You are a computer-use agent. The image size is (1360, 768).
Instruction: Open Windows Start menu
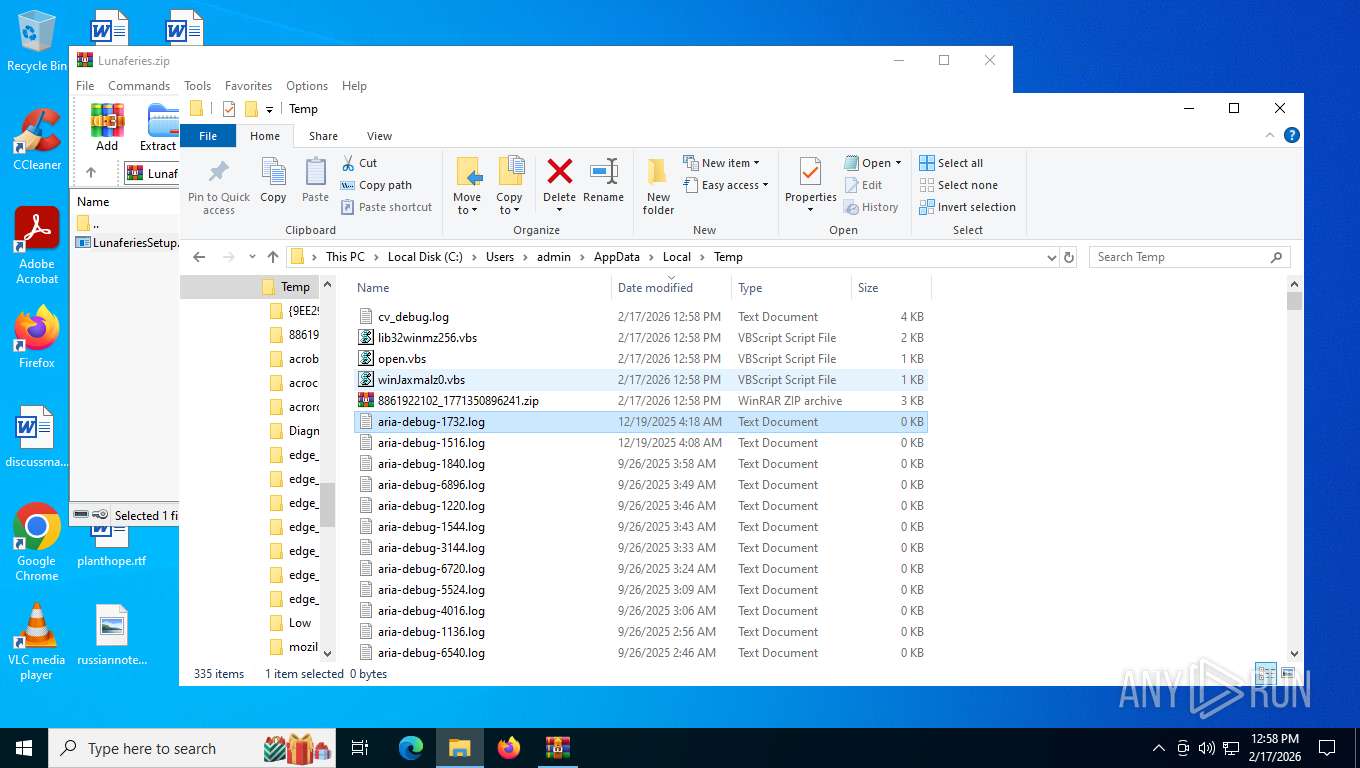[24, 748]
